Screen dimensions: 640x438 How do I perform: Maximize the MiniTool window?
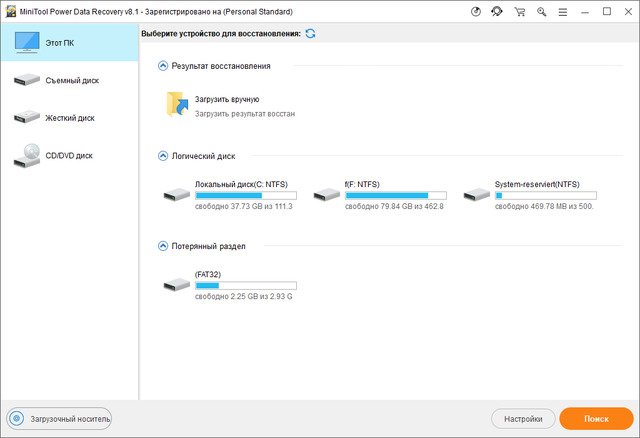tap(607, 11)
